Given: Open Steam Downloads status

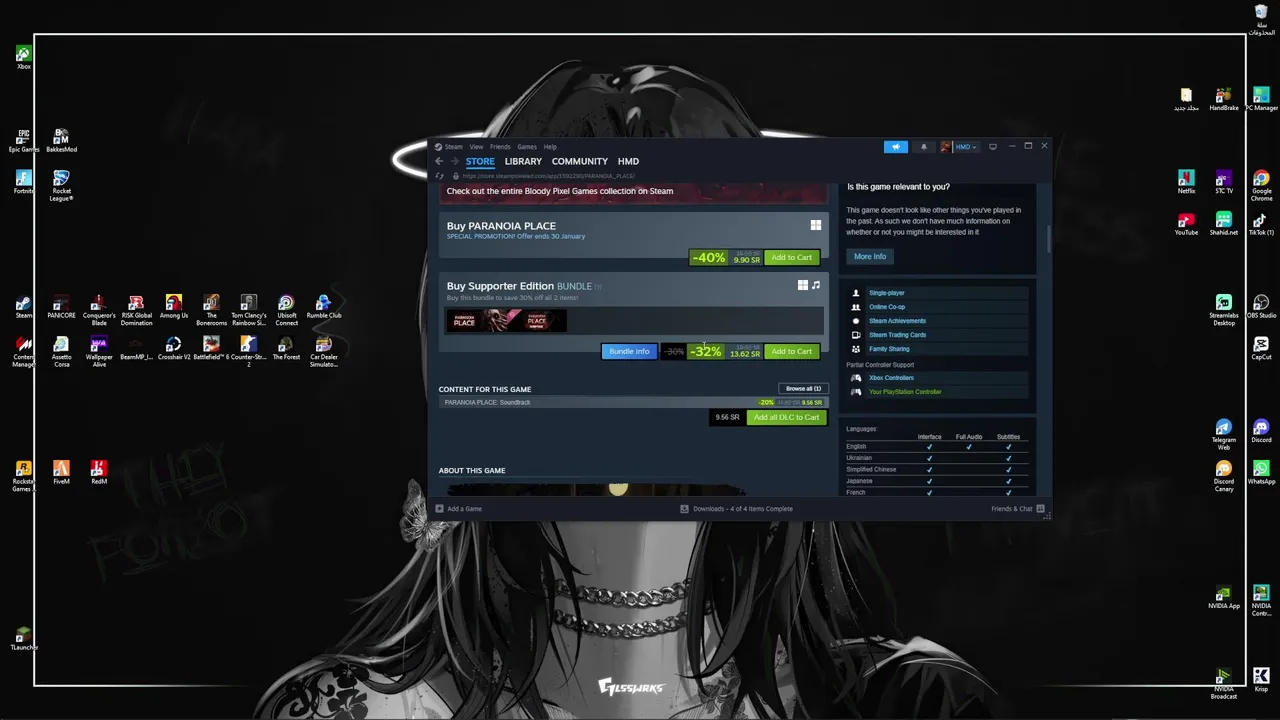Looking at the screenshot, I should click(737, 509).
